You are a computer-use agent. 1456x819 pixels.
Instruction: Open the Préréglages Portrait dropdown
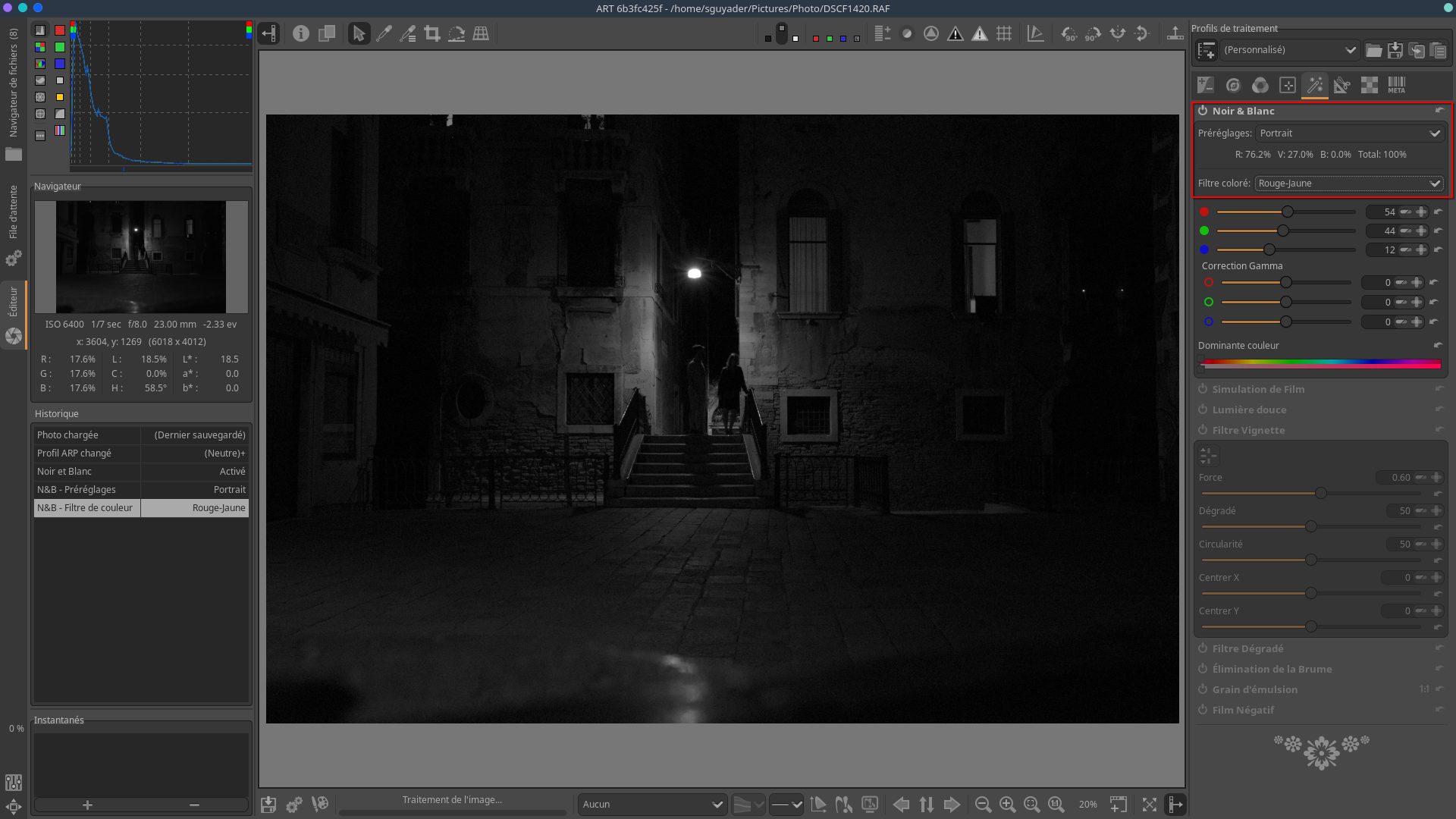point(1350,133)
